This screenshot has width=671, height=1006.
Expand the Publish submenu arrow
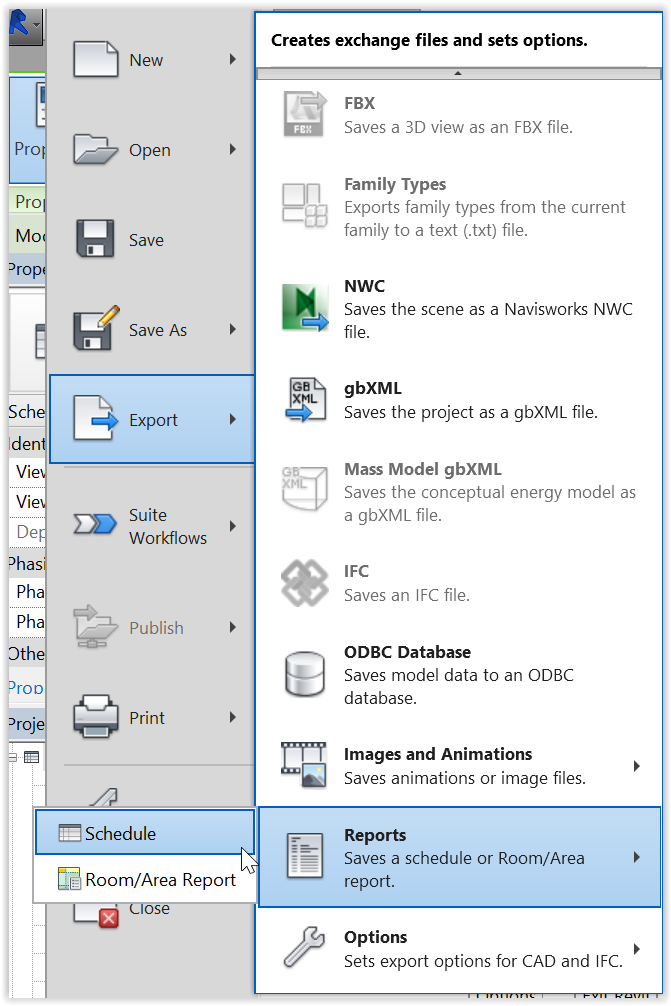[x=233, y=627]
